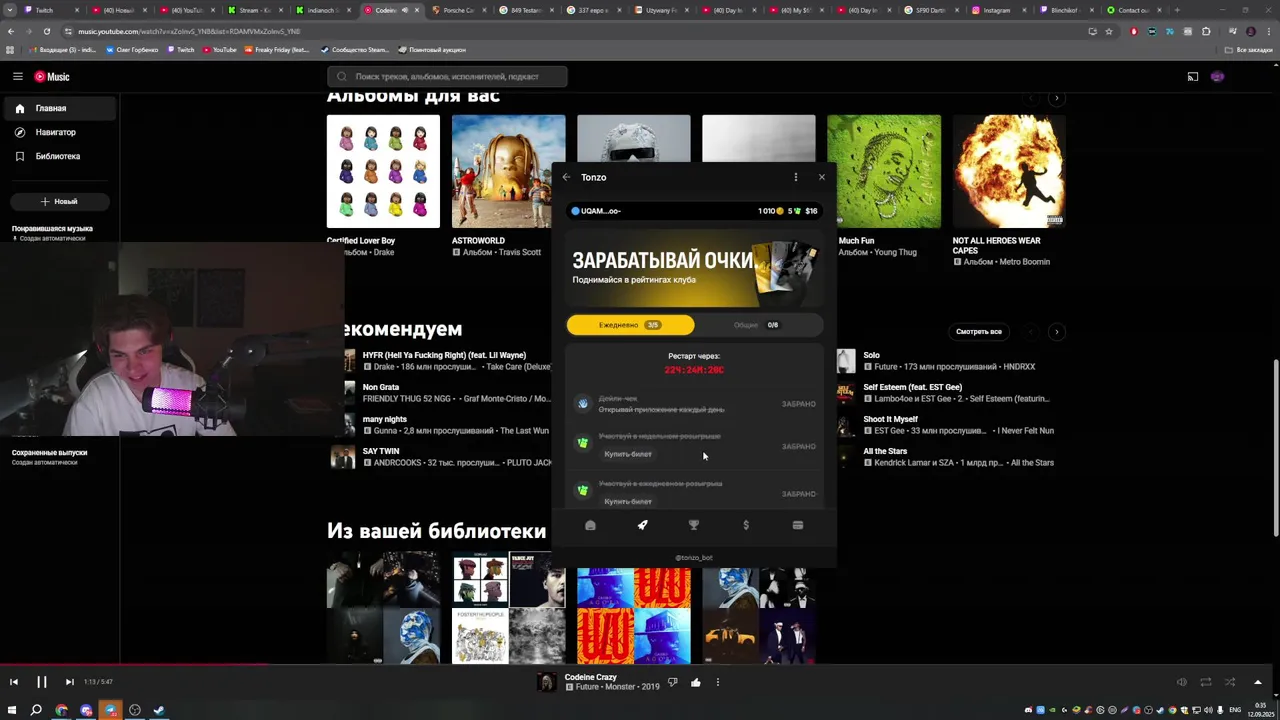Image resolution: width=1280 pixels, height=720 pixels.
Task: Reload the browser page
Action: pos(46,31)
